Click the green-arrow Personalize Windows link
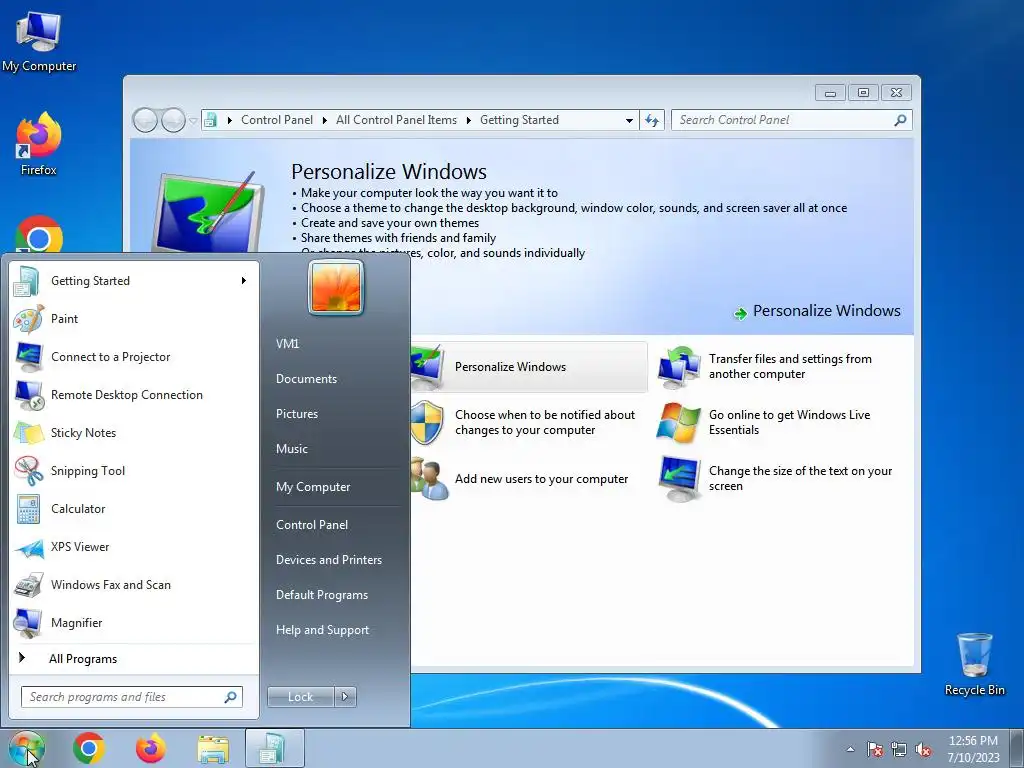 pos(817,311)
